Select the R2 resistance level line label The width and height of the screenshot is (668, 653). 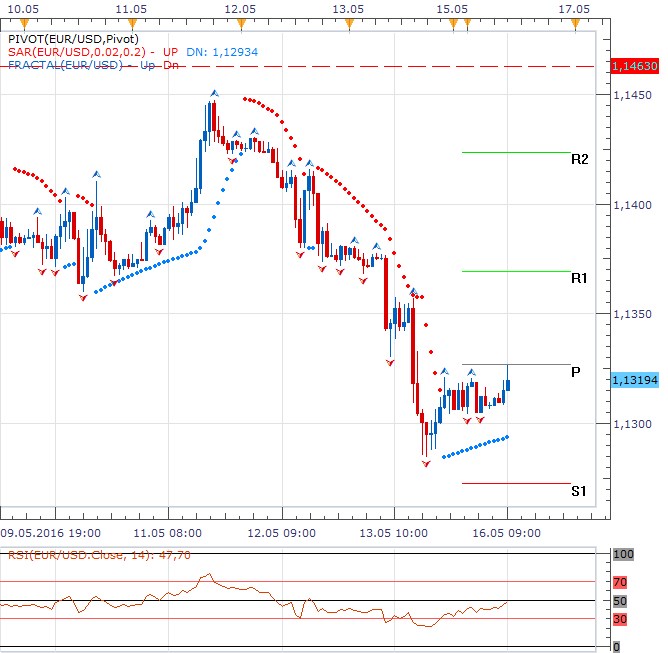click(x=579, y=159)
